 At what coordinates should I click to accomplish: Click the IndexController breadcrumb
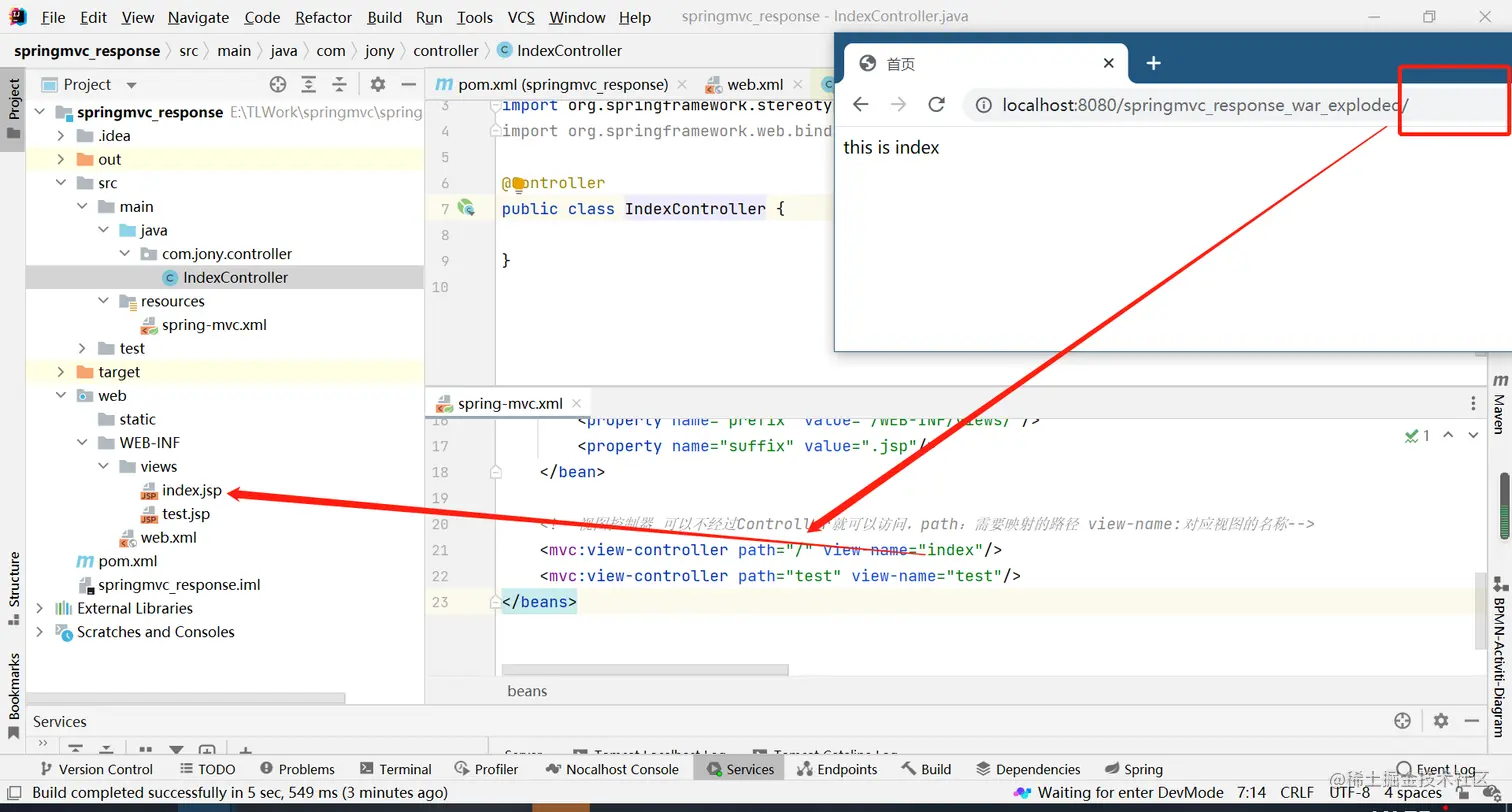(x=559, y=51)
